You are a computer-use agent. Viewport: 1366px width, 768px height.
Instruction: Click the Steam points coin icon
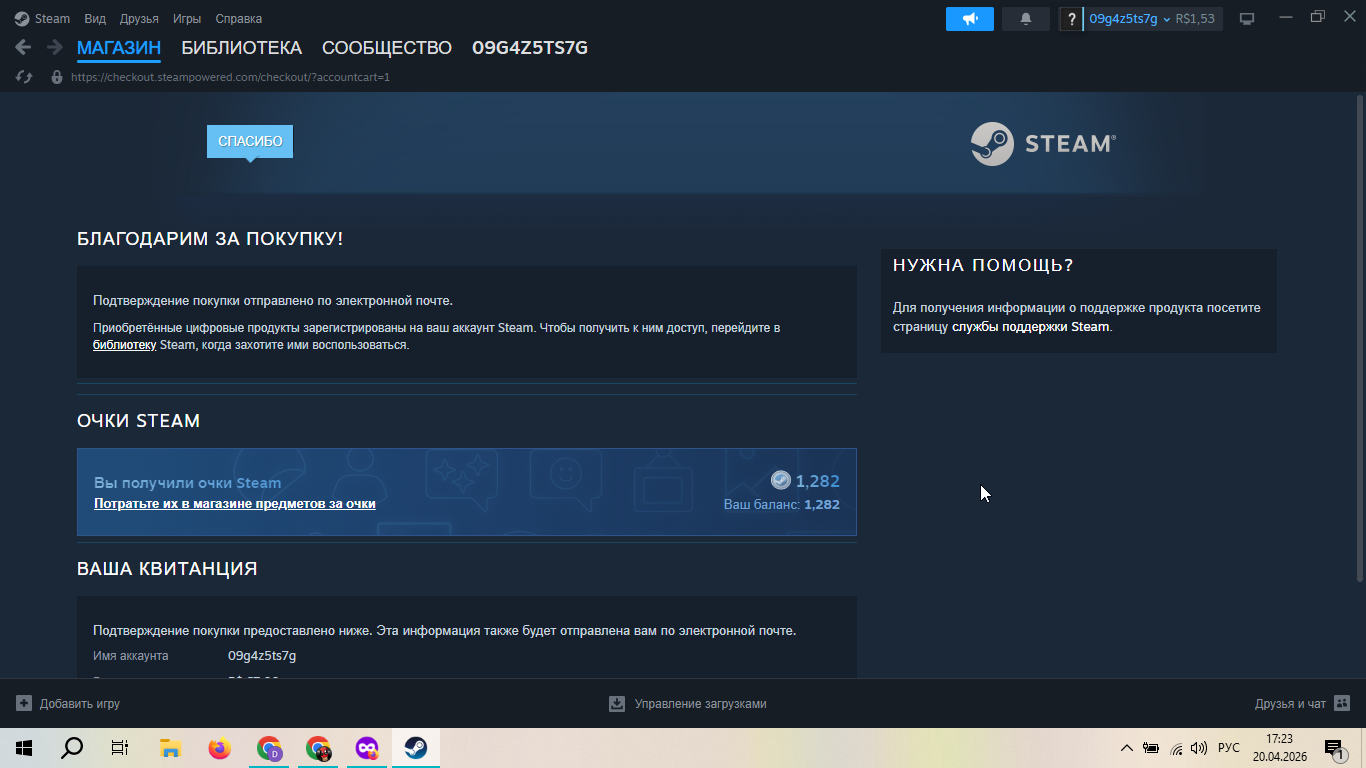(x=781, y=481)
